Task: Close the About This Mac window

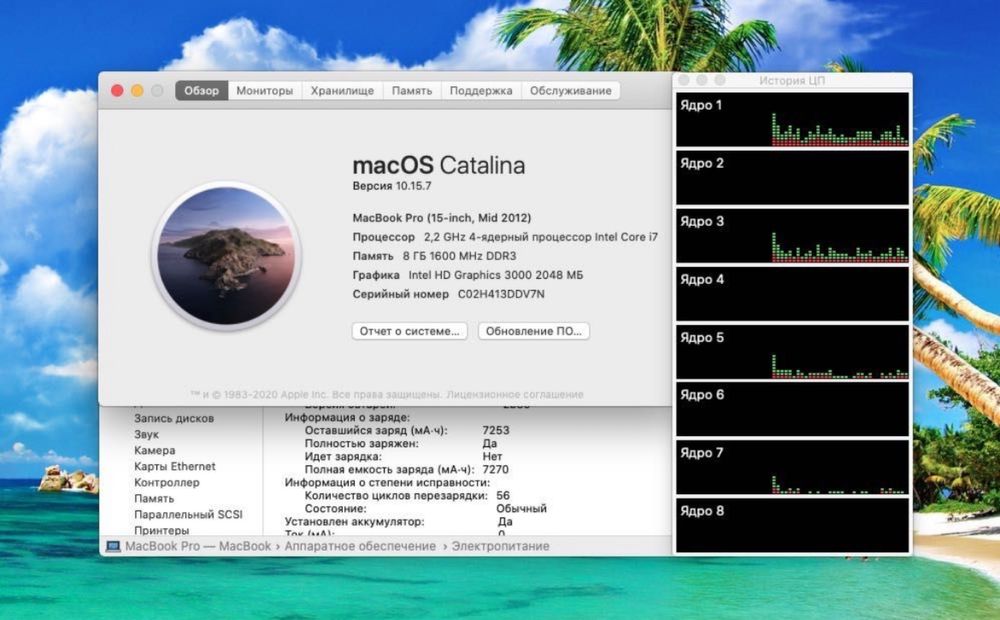Action: click(x=117, y=91)
